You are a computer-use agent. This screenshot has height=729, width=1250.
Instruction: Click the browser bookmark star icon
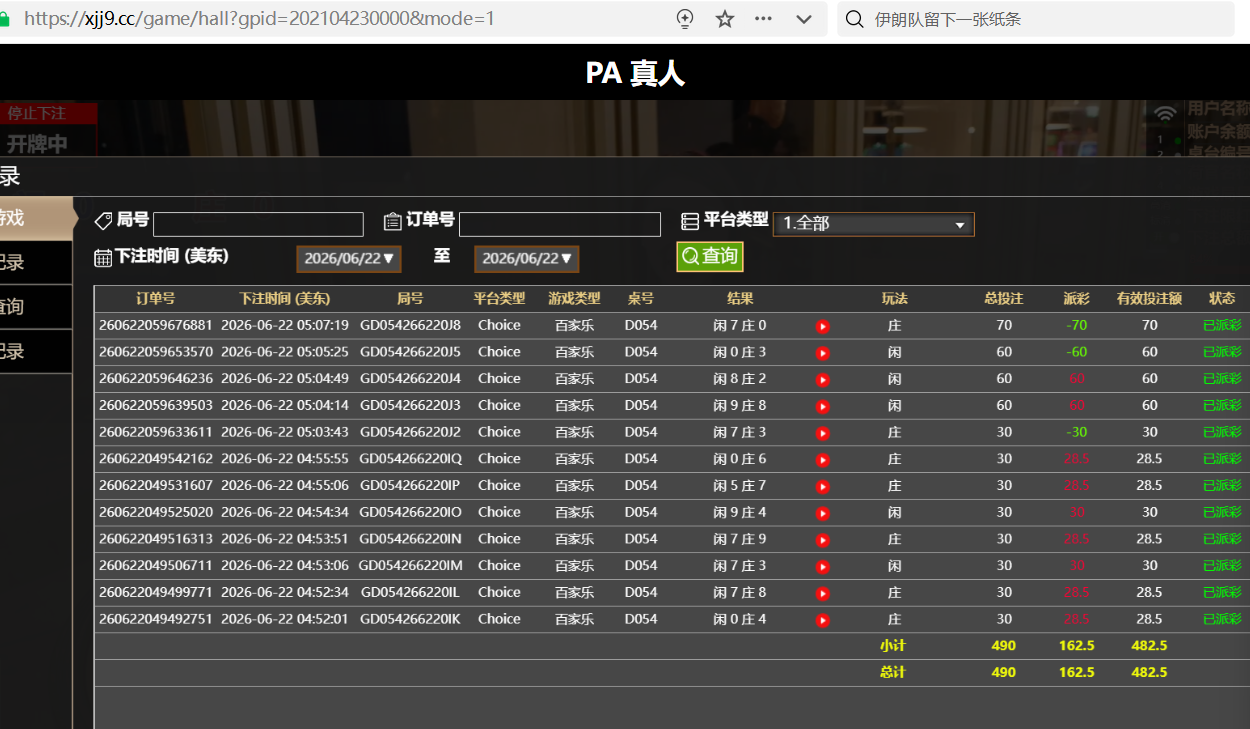tap(725, 19)
